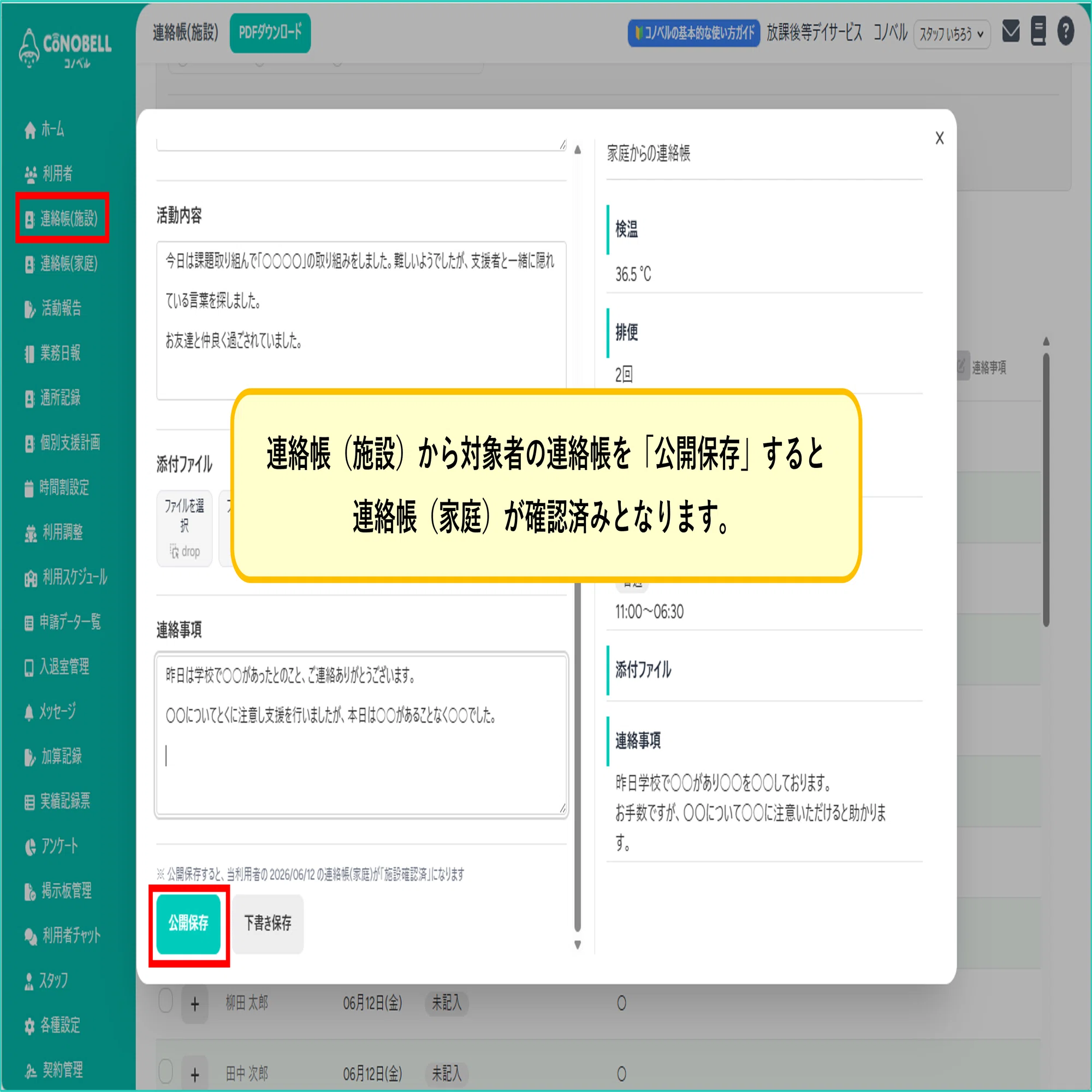The height and width of the screenshot is (1092, 1092).
Task: Open メッセージ in the sidebar
Action: 50,711
